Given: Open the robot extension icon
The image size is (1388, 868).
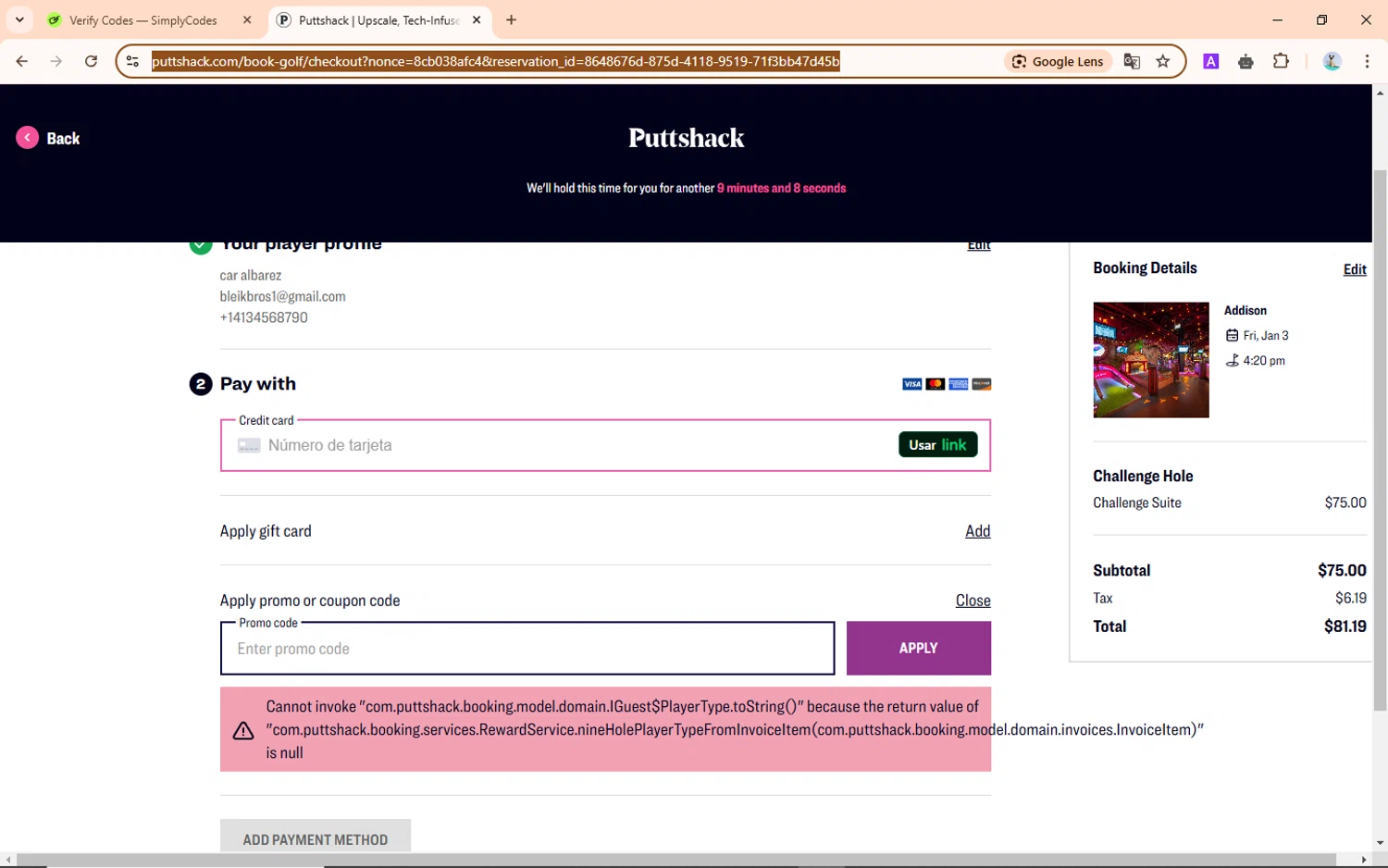Looking at the screenshot, I should coord(1245,61).
